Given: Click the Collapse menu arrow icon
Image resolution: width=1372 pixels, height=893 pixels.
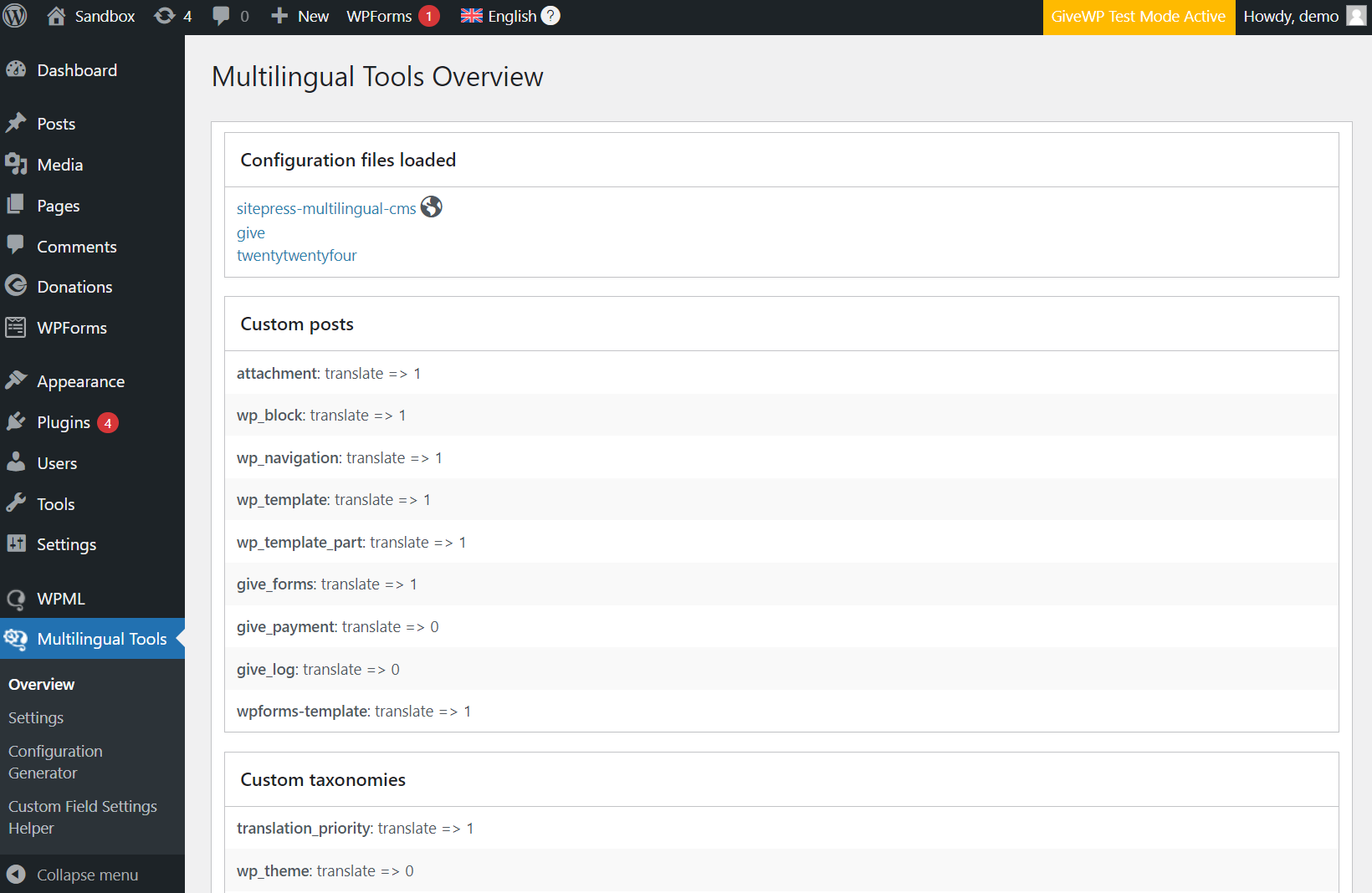Looking at the screenshot, I should [16, 875].
